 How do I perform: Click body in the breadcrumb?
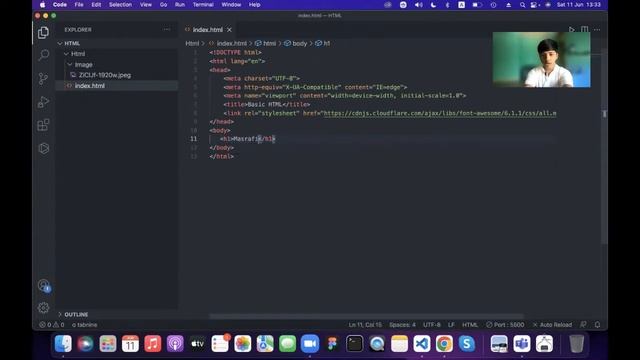299,43
